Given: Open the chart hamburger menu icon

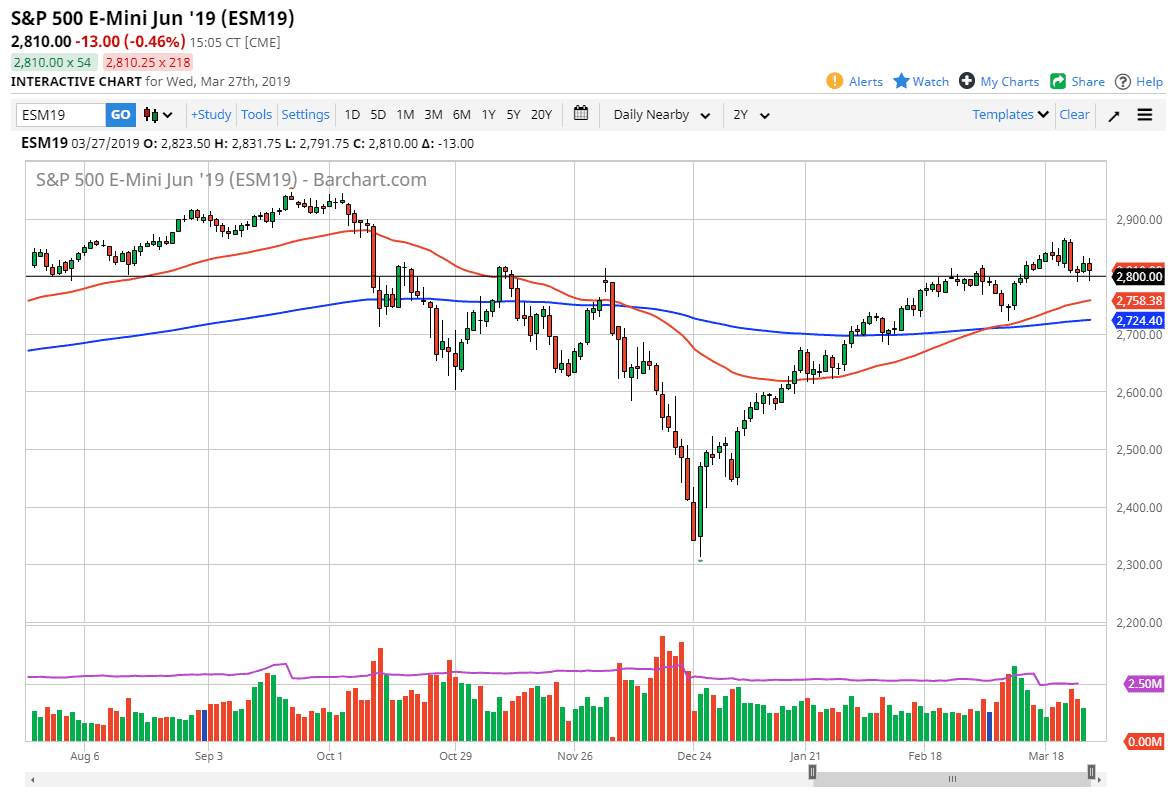Looking at the screenshot, I should (1146, 115).
